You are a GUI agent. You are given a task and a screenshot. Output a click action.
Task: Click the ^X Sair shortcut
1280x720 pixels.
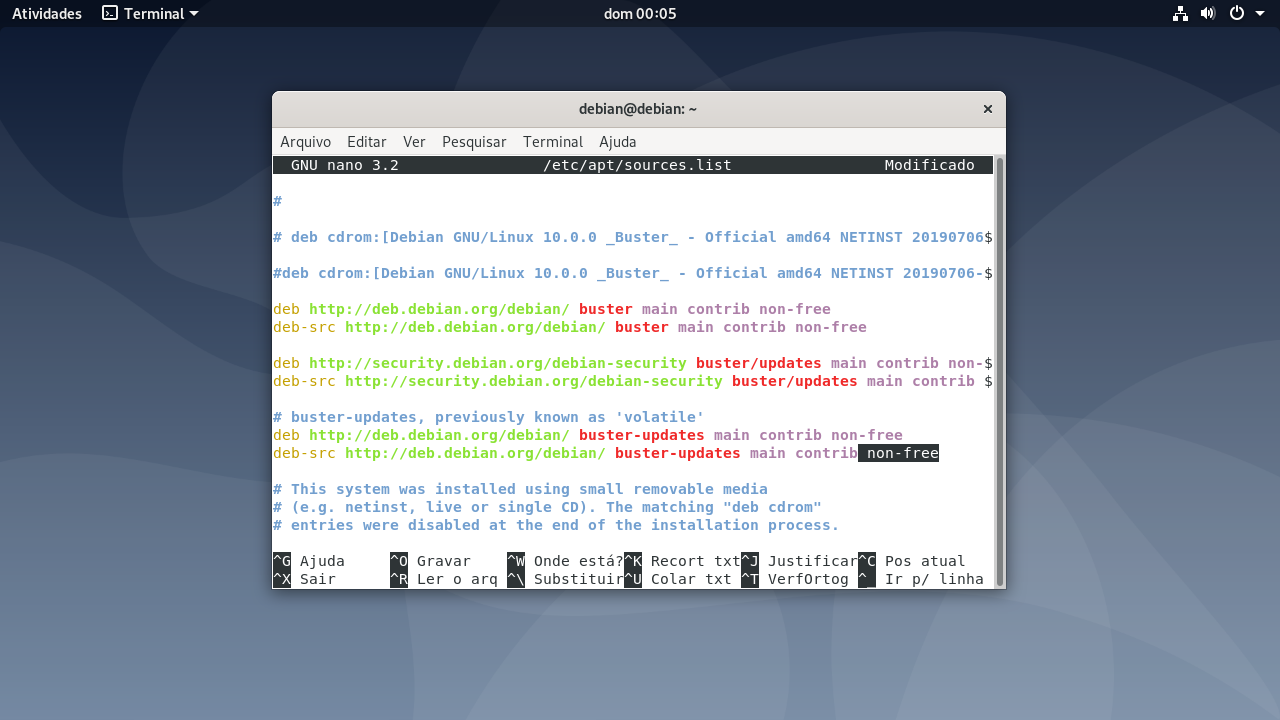click(304, 579)
